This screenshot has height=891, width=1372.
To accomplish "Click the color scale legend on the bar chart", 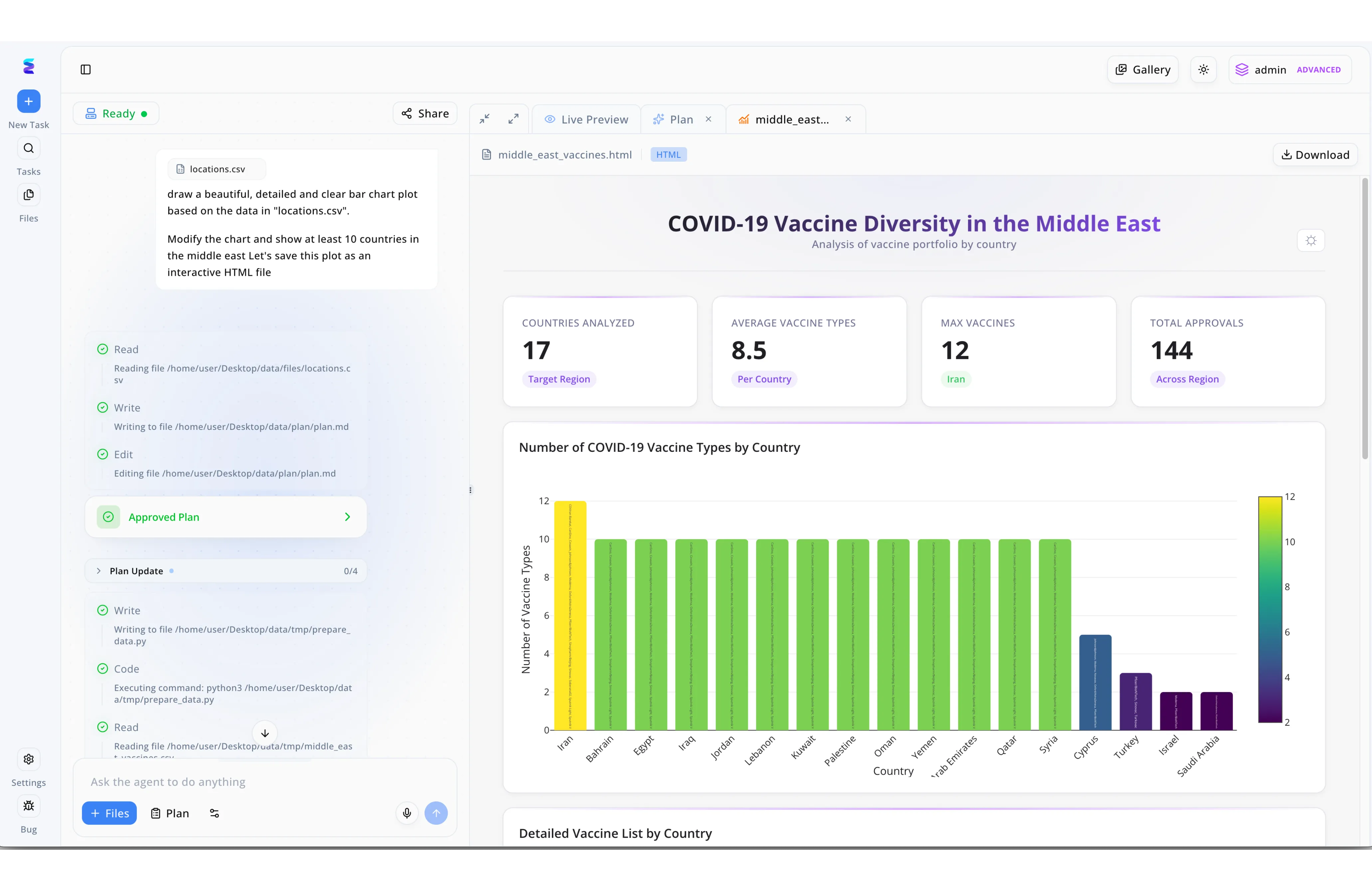I will [1271, 611].
